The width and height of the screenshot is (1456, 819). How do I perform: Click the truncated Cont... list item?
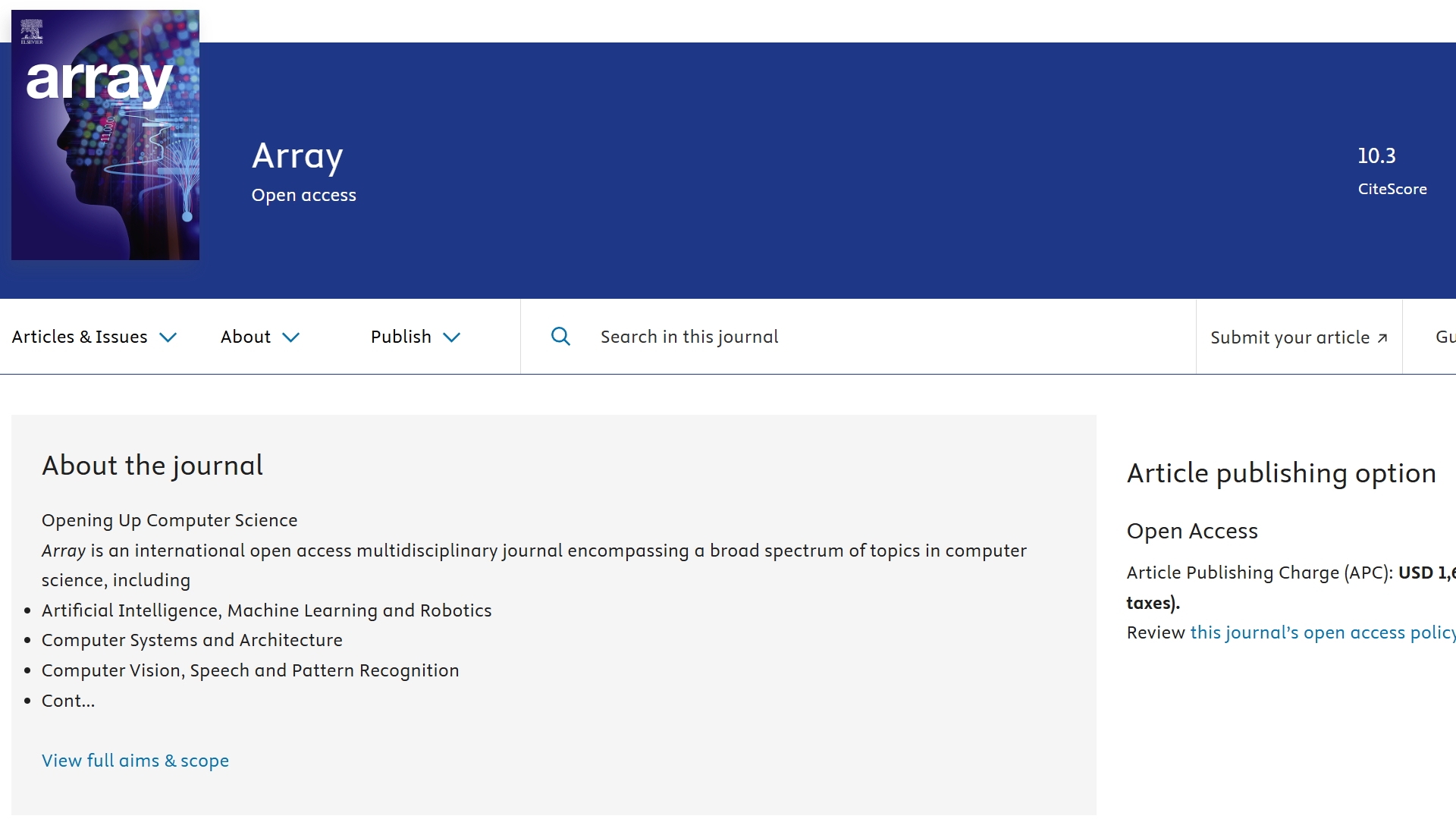[68, 701]
